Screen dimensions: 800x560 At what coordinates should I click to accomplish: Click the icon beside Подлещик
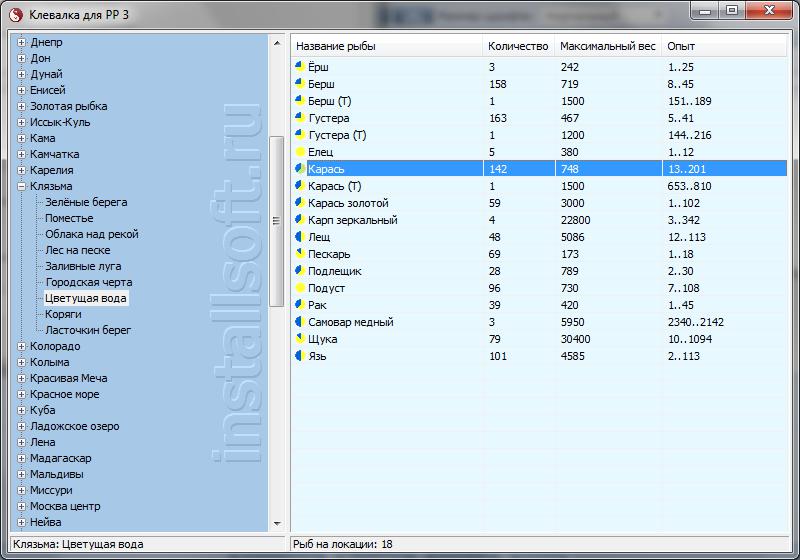click(x=299, y=270)
